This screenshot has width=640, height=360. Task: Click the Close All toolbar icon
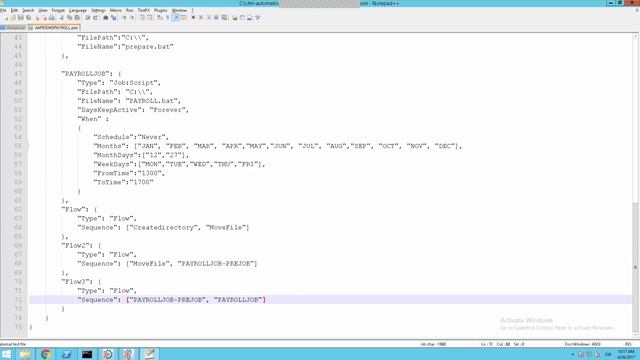(x=44, y=18)
